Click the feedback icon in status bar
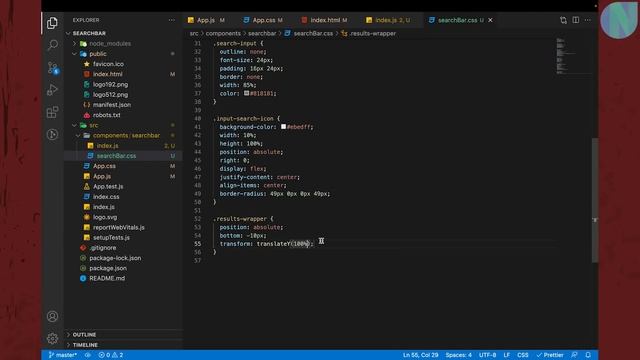Screen dimensions: 640x360 click(574, 355)
